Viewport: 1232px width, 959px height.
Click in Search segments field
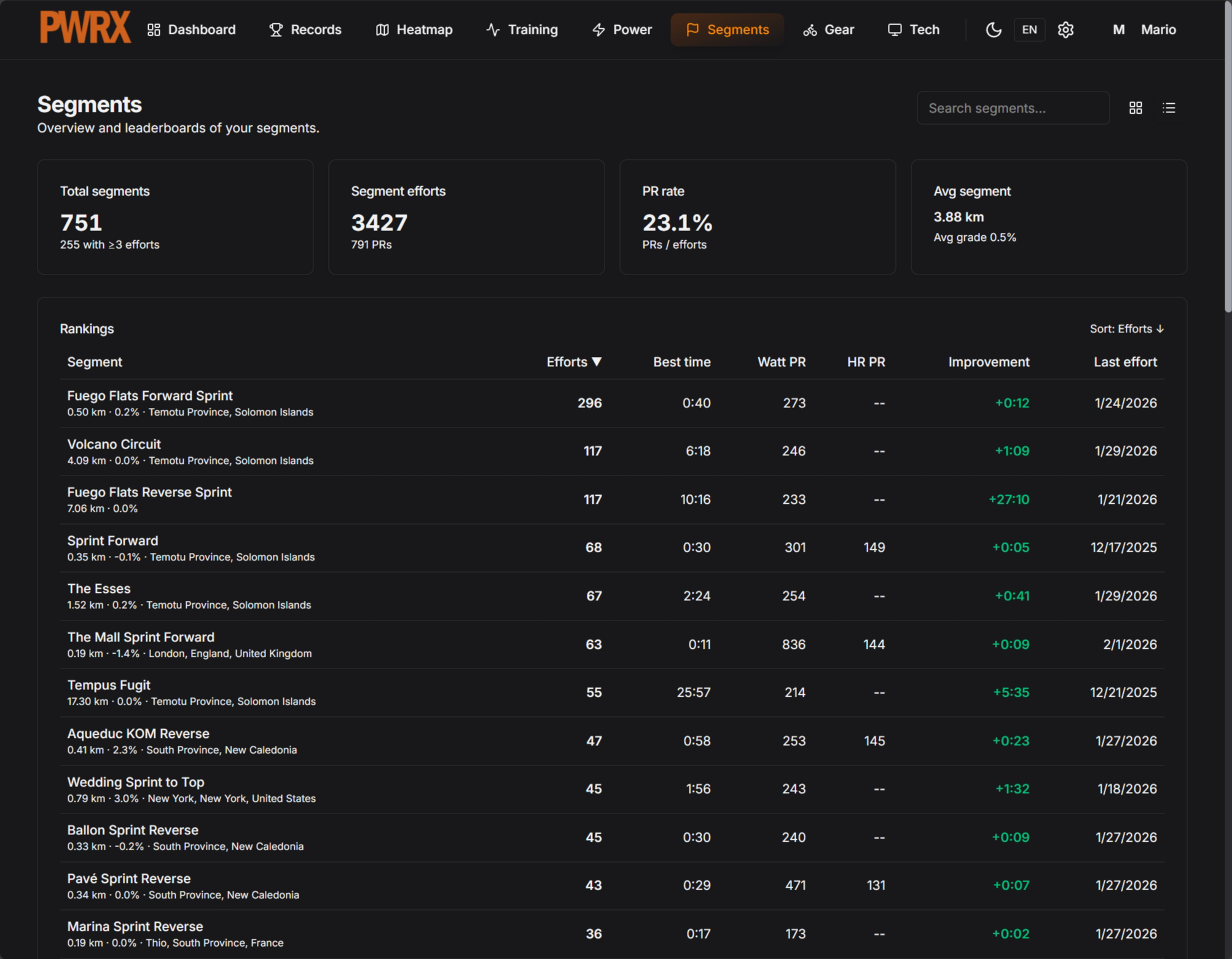(1013, 108)
